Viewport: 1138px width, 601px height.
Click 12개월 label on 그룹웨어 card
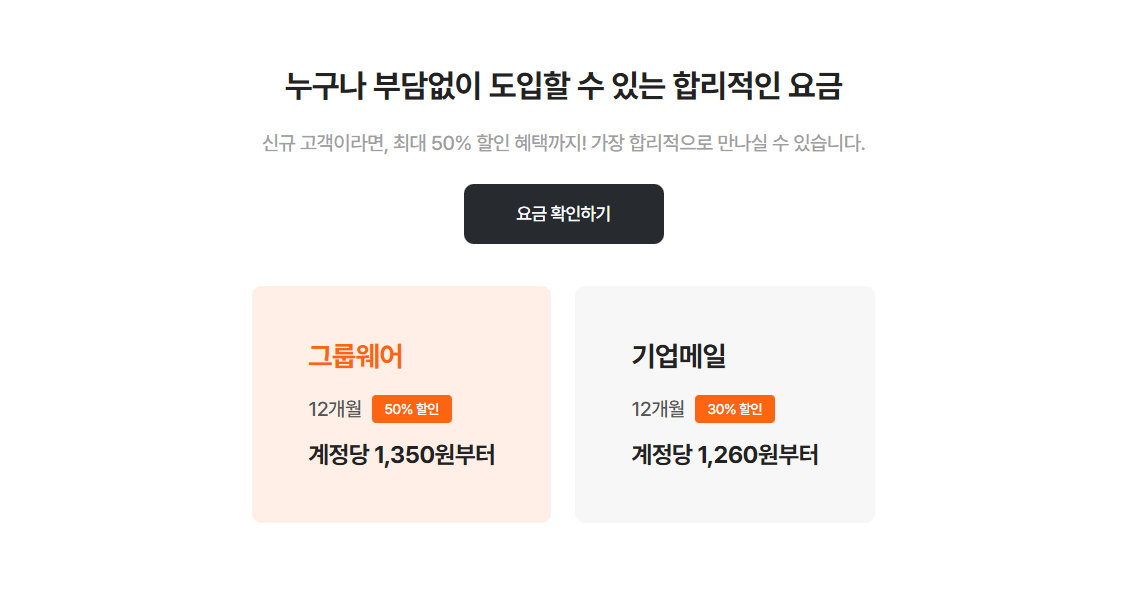(333, 408)
